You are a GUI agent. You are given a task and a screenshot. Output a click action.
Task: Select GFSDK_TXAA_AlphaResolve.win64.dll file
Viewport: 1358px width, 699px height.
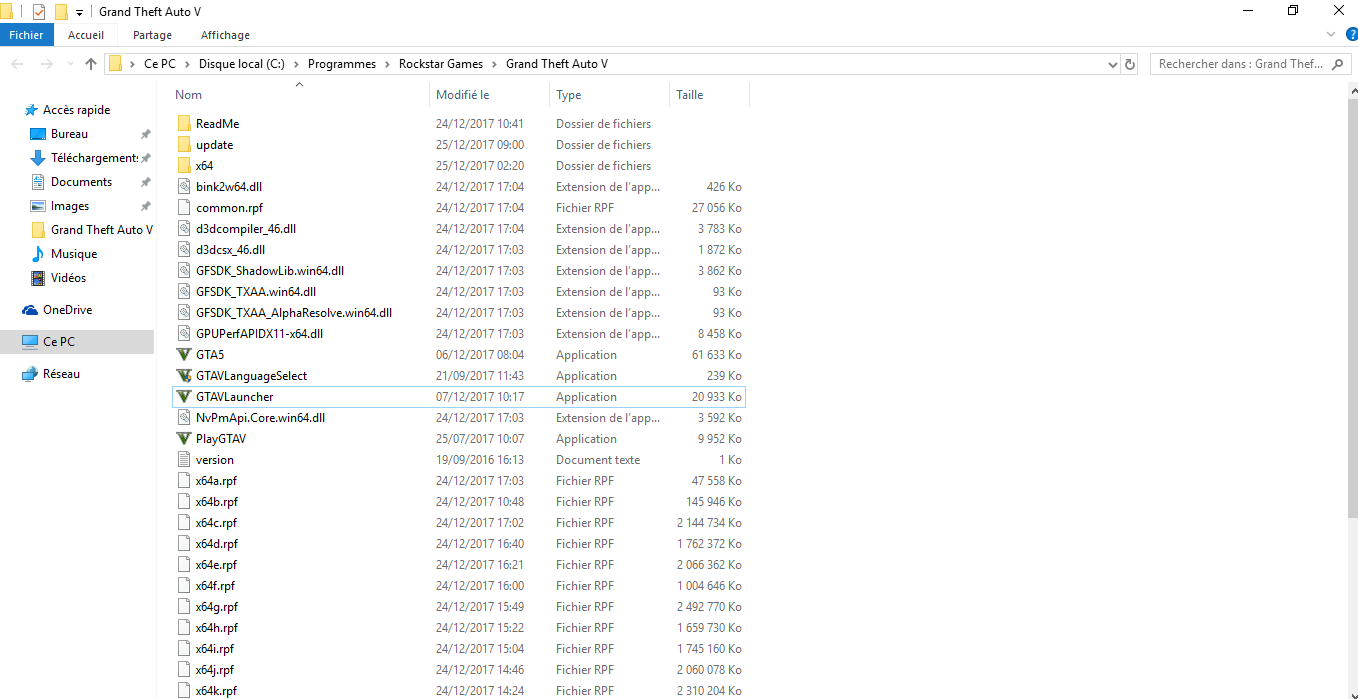pos(294,313)
